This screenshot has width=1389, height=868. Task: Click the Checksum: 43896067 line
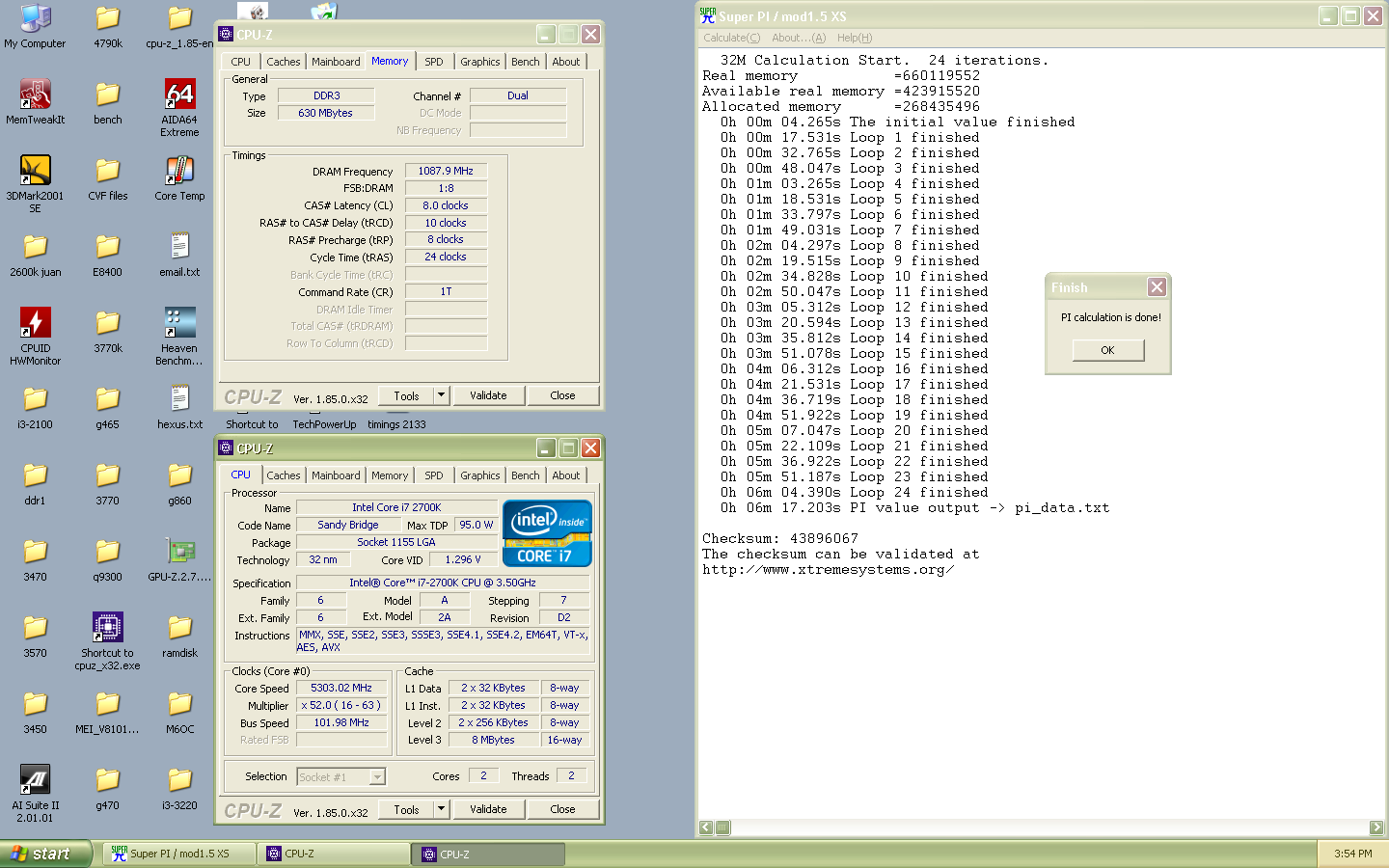(x=780, y=539)
